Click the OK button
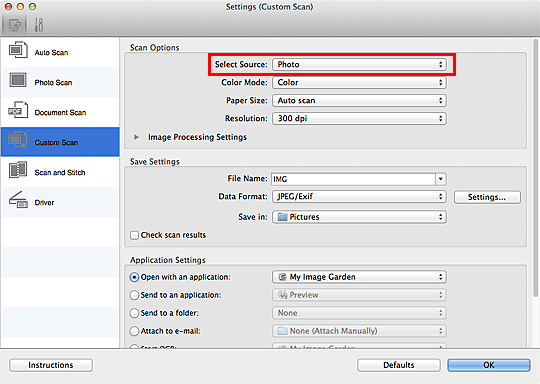This screenshot has height=384, width=540. (489, 365)
